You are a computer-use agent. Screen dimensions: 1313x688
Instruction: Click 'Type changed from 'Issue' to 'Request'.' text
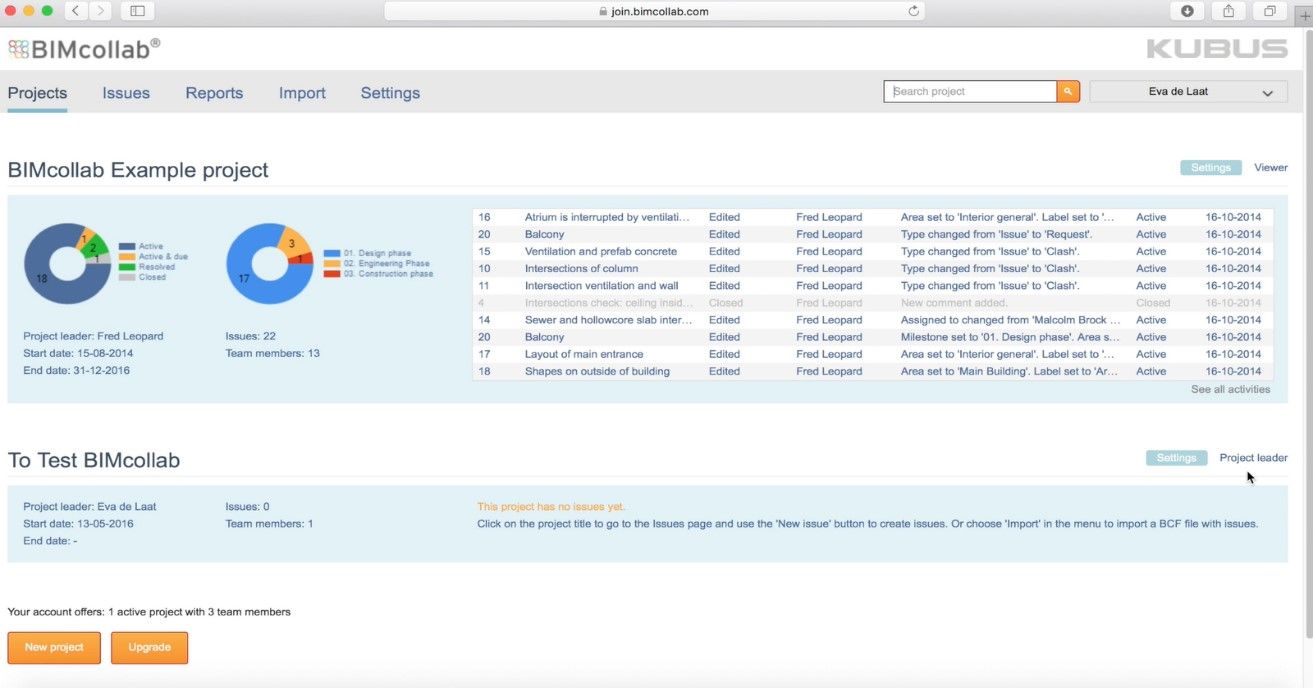tap(996, 234)
